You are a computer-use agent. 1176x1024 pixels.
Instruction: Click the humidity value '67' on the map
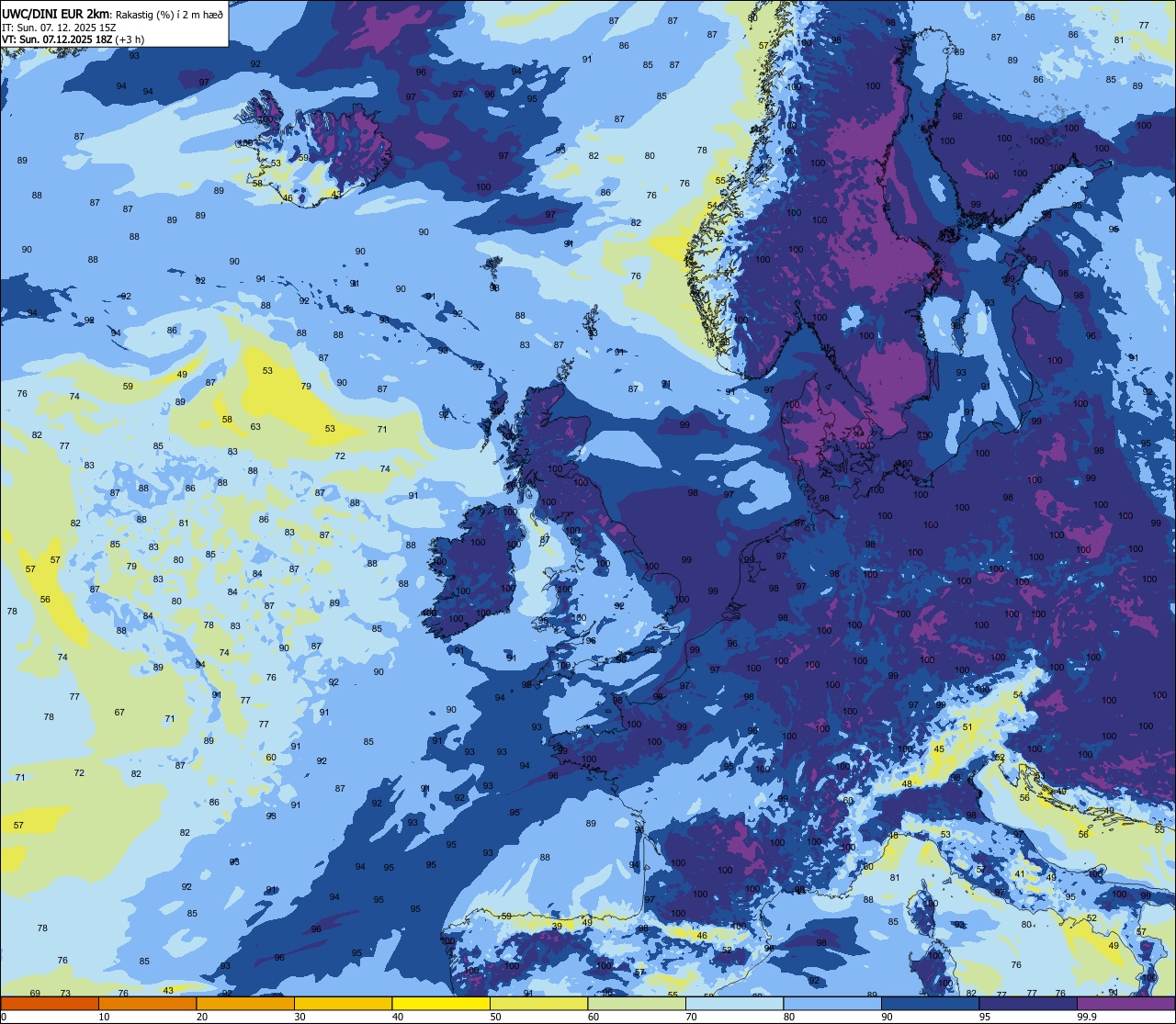coord(119,713)
